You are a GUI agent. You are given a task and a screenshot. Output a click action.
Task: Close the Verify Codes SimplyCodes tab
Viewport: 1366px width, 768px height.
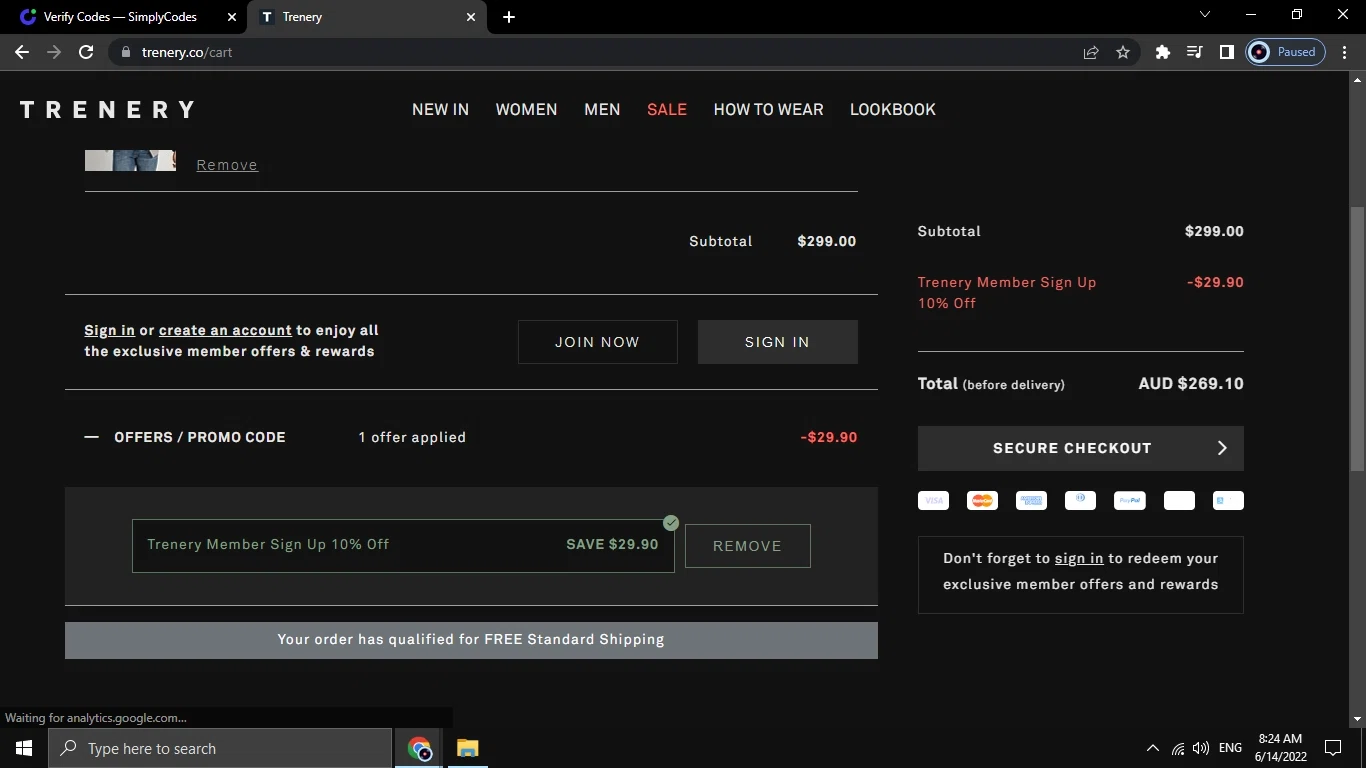tap(232, 17)
